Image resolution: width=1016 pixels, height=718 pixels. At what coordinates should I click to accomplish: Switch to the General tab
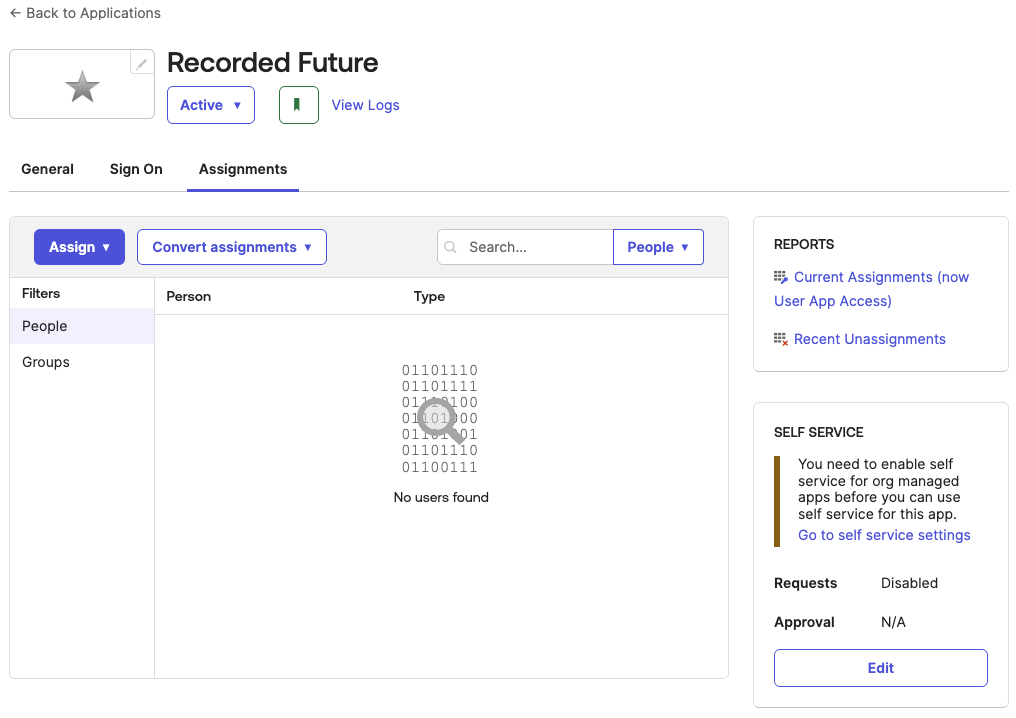[x=48, y=169]
